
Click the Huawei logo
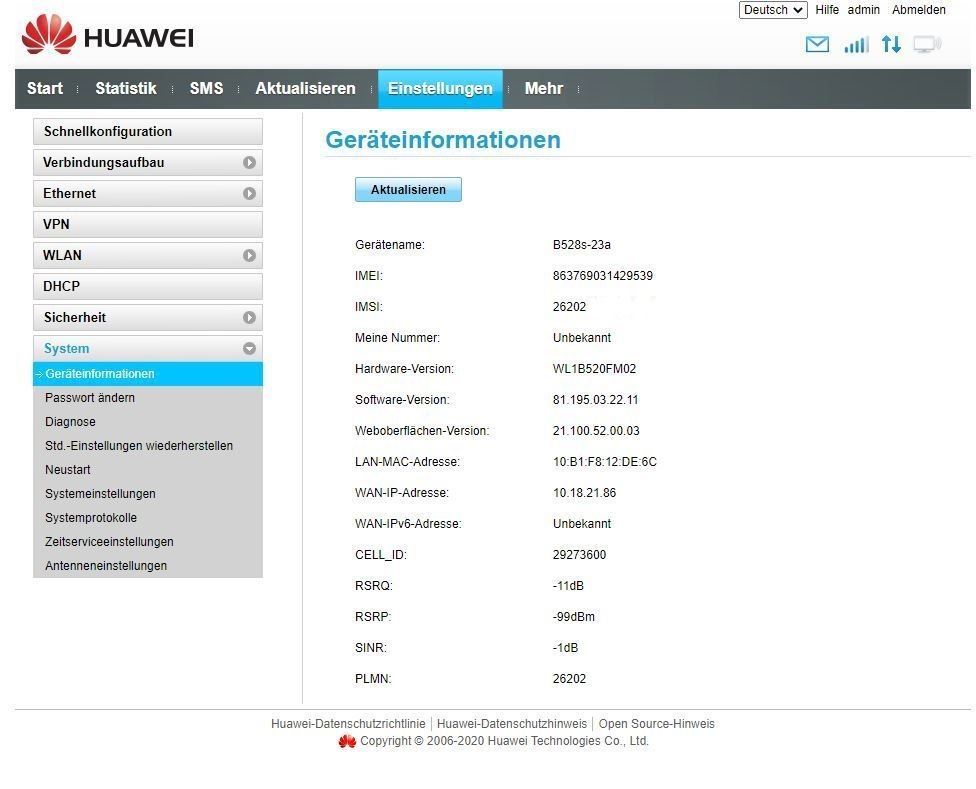(107, 35)
